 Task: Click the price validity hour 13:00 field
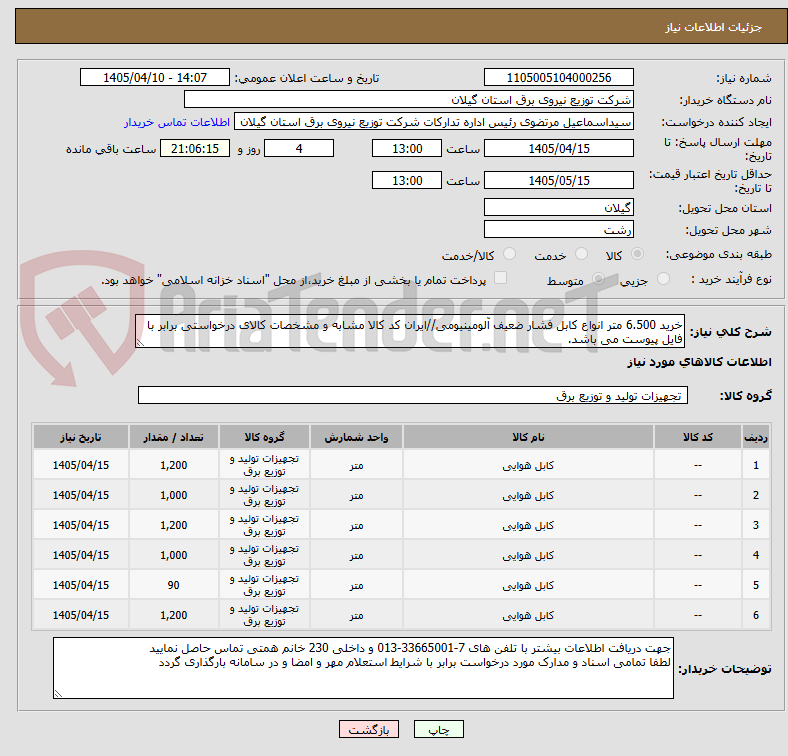(407, 180)
